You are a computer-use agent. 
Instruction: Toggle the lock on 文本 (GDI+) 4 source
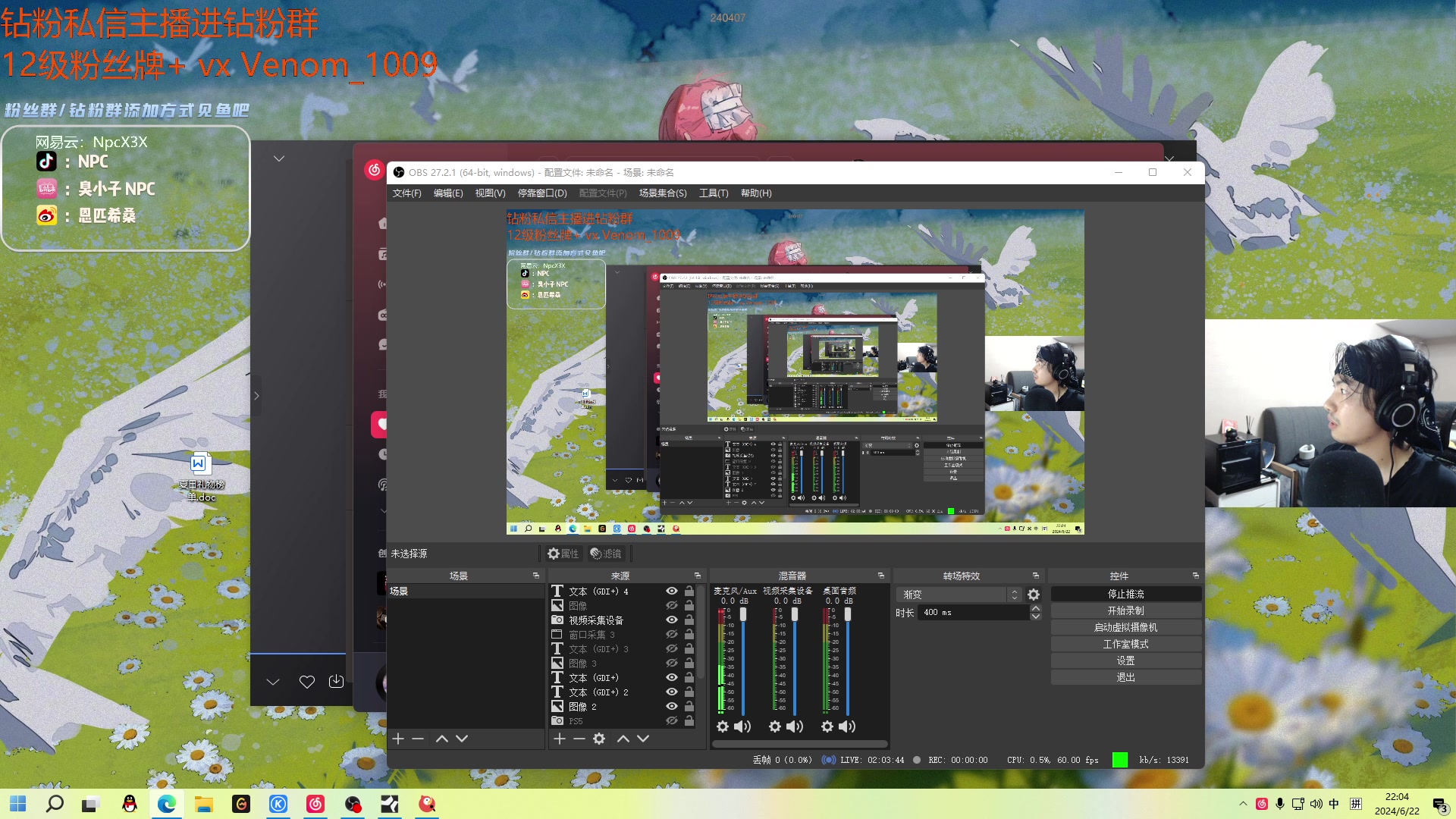pyautogui.click(x=689, y=591)
